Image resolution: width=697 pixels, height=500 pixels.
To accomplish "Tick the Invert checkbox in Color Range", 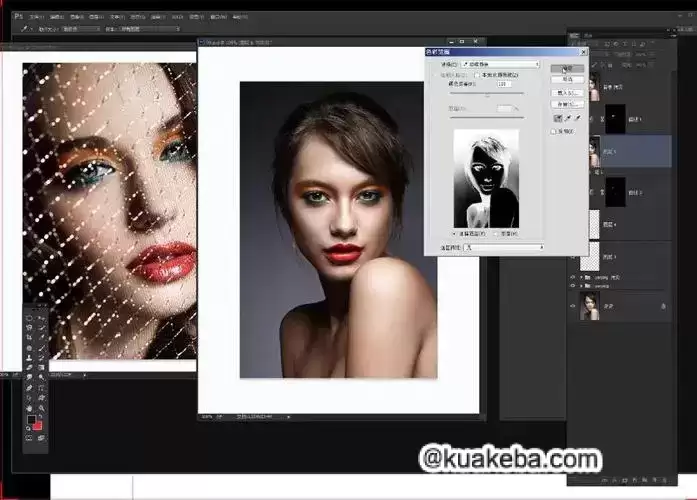I will coord(555,131).
